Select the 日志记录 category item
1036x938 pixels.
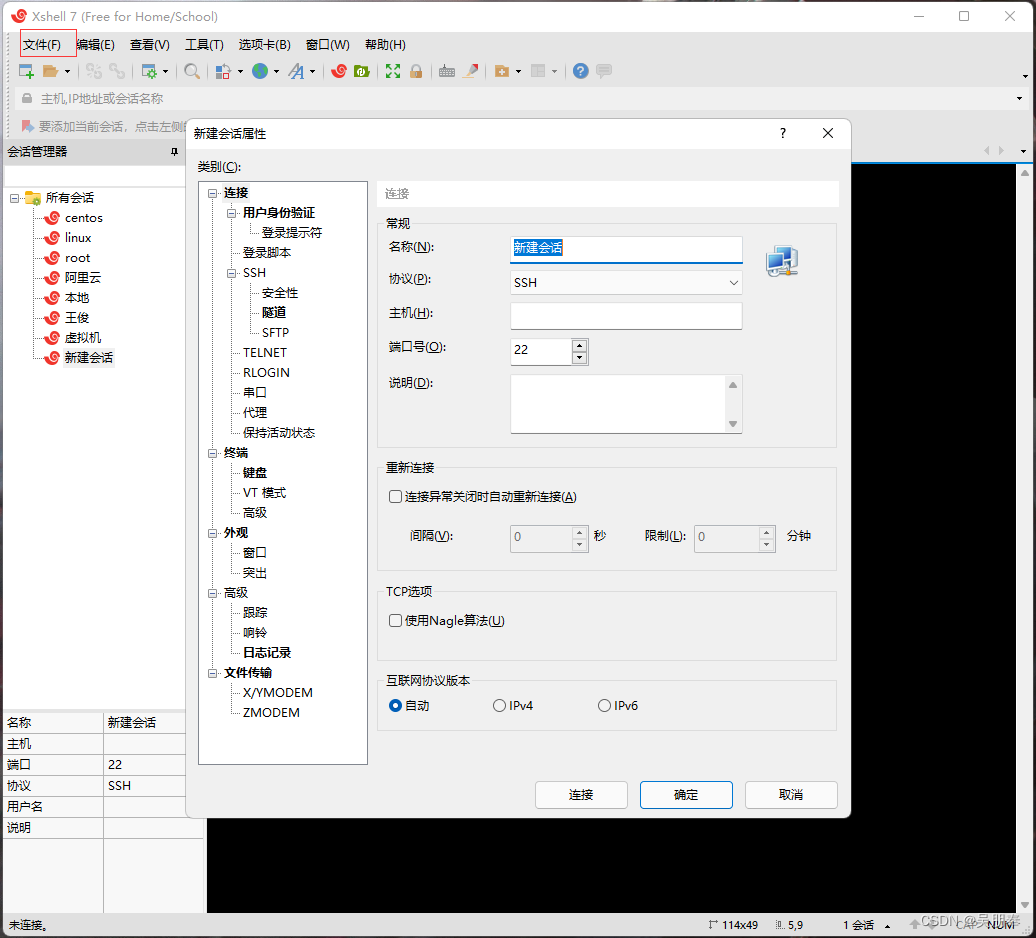(x=267, y=653)
